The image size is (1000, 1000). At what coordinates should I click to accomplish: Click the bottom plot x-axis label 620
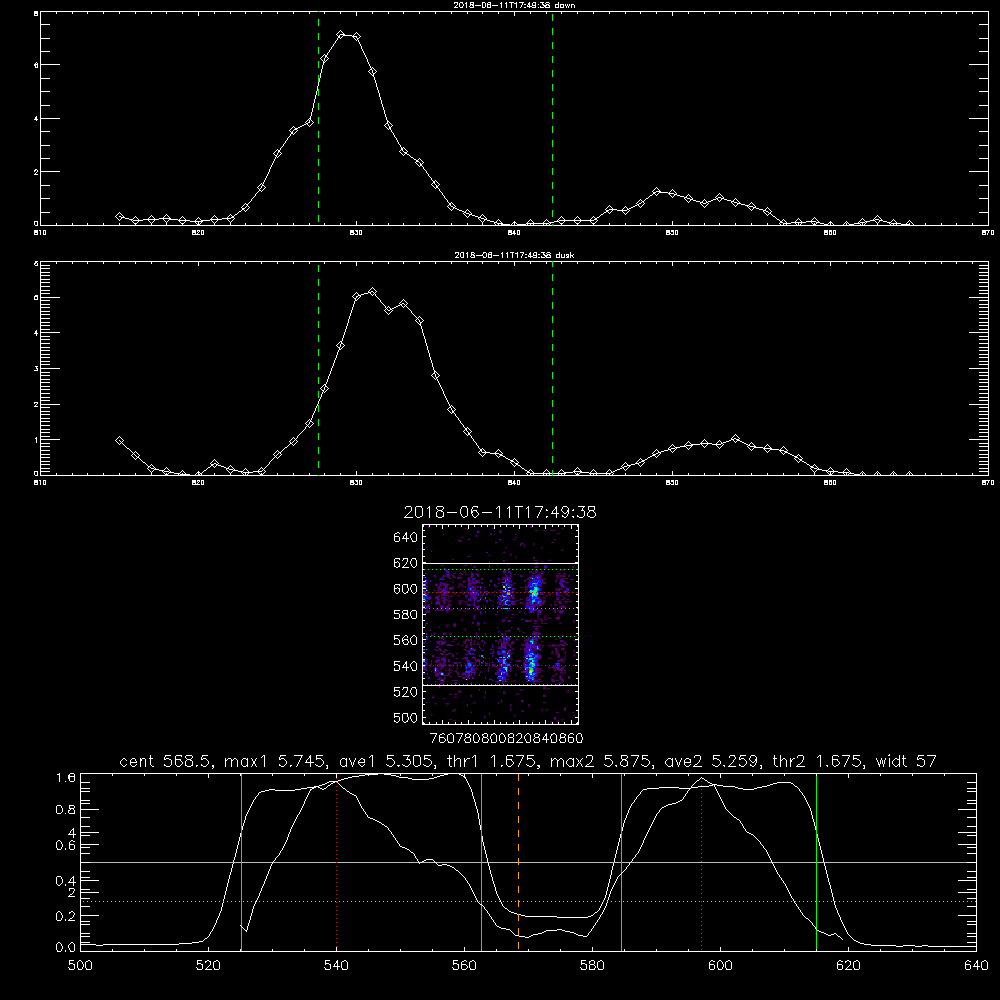coord(849,966)
